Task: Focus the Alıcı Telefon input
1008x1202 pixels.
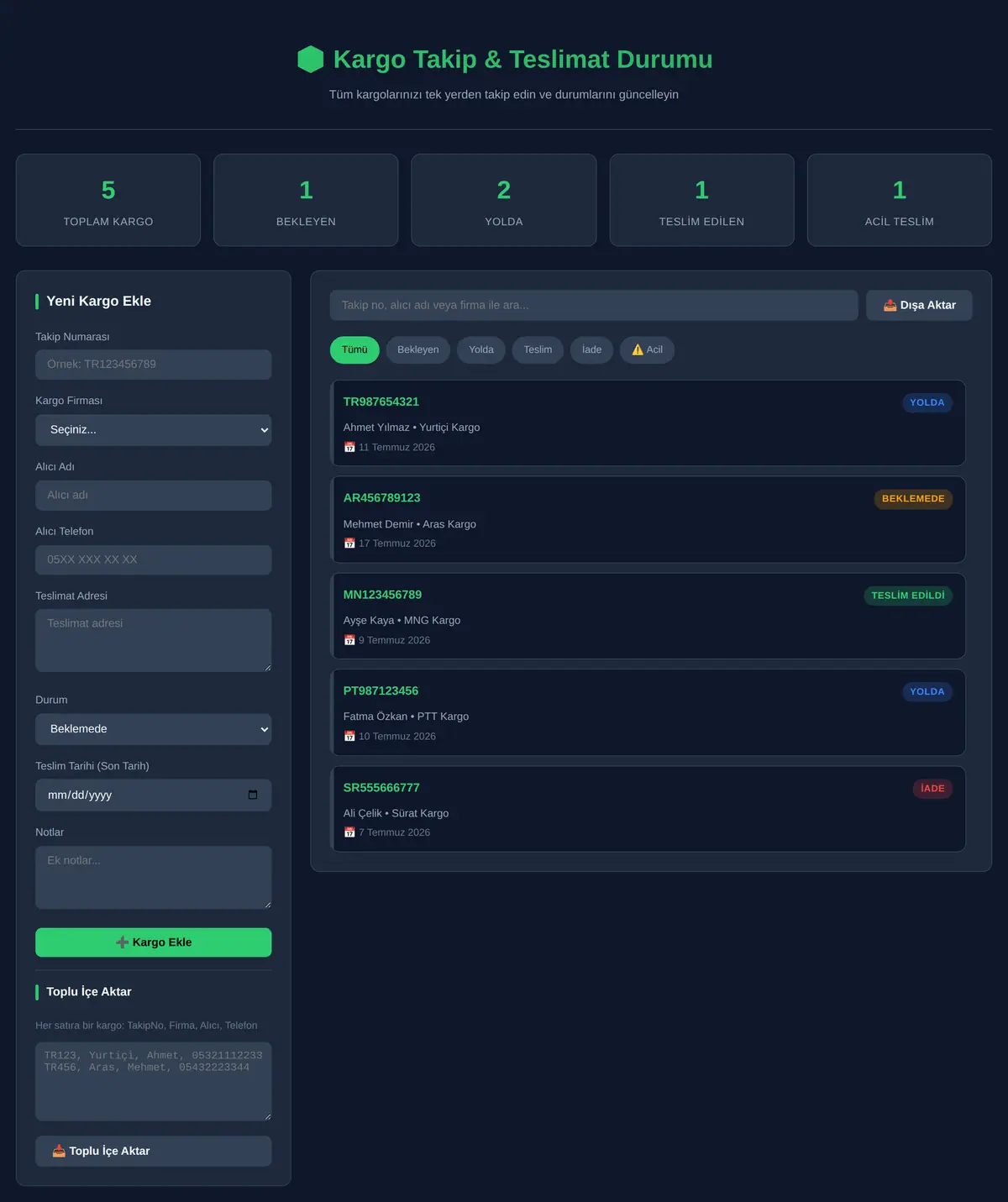Action: pos(154,560)
